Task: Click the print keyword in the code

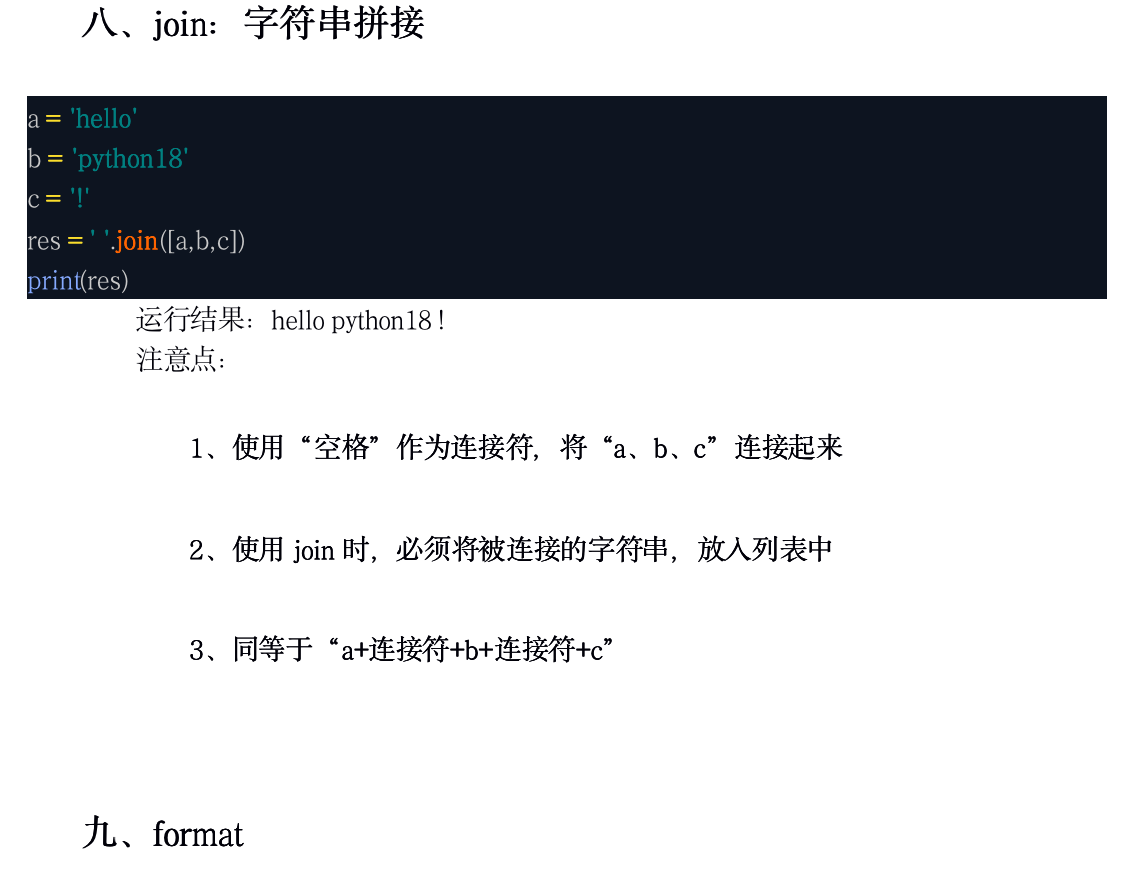Action: pos(53,281)
